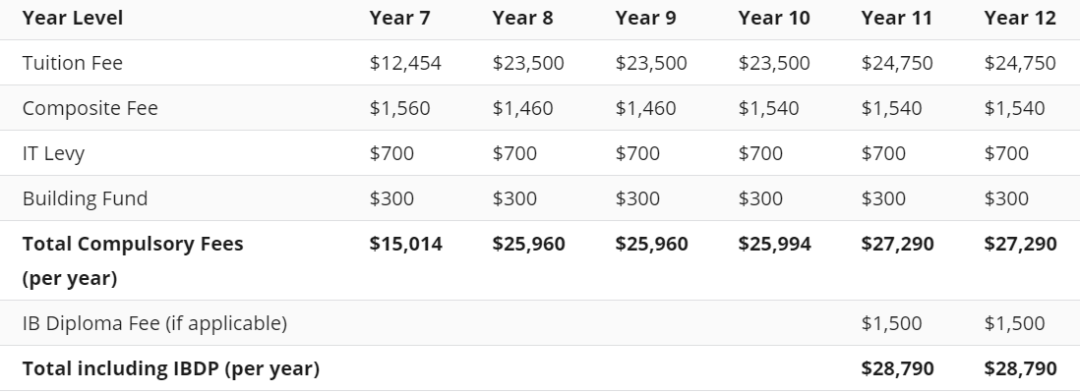Viewport: 1080px width, 392px height.
Task: Click Year 9 Building Fund $300
Action: (x=637, y=198)
